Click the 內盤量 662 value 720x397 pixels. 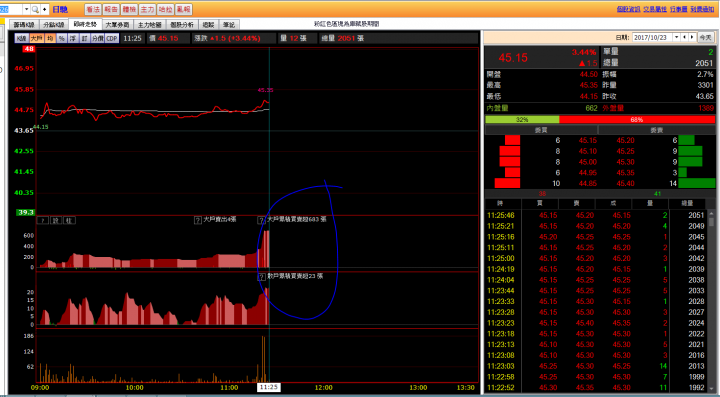tap(591, 108)
